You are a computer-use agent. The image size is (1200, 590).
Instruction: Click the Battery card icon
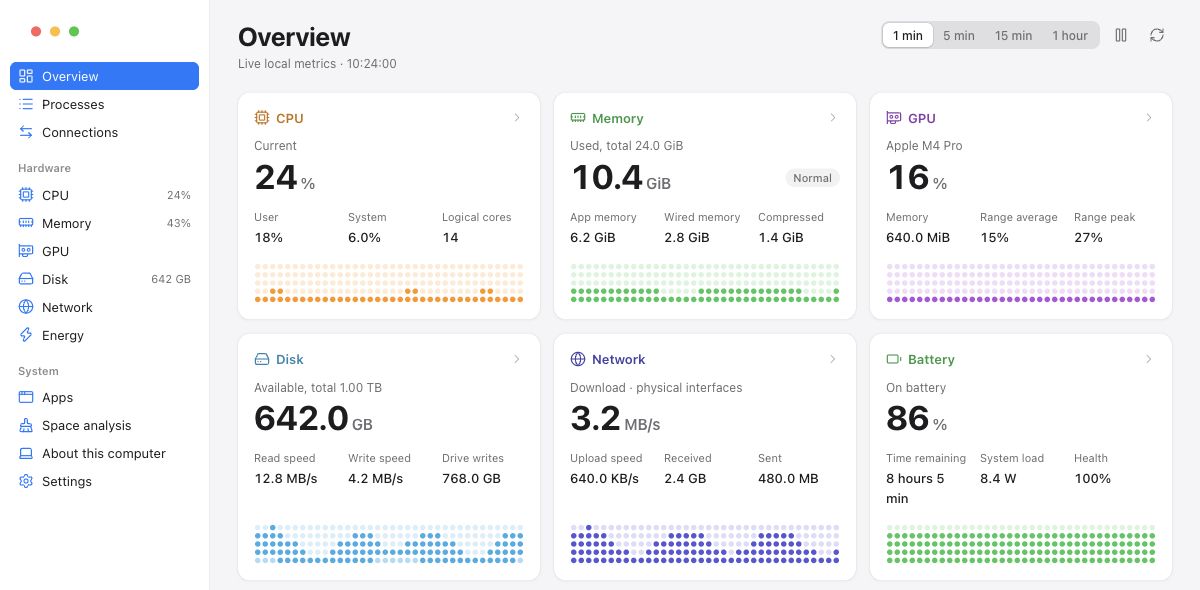pyautogui.click(x=894, y=359)
